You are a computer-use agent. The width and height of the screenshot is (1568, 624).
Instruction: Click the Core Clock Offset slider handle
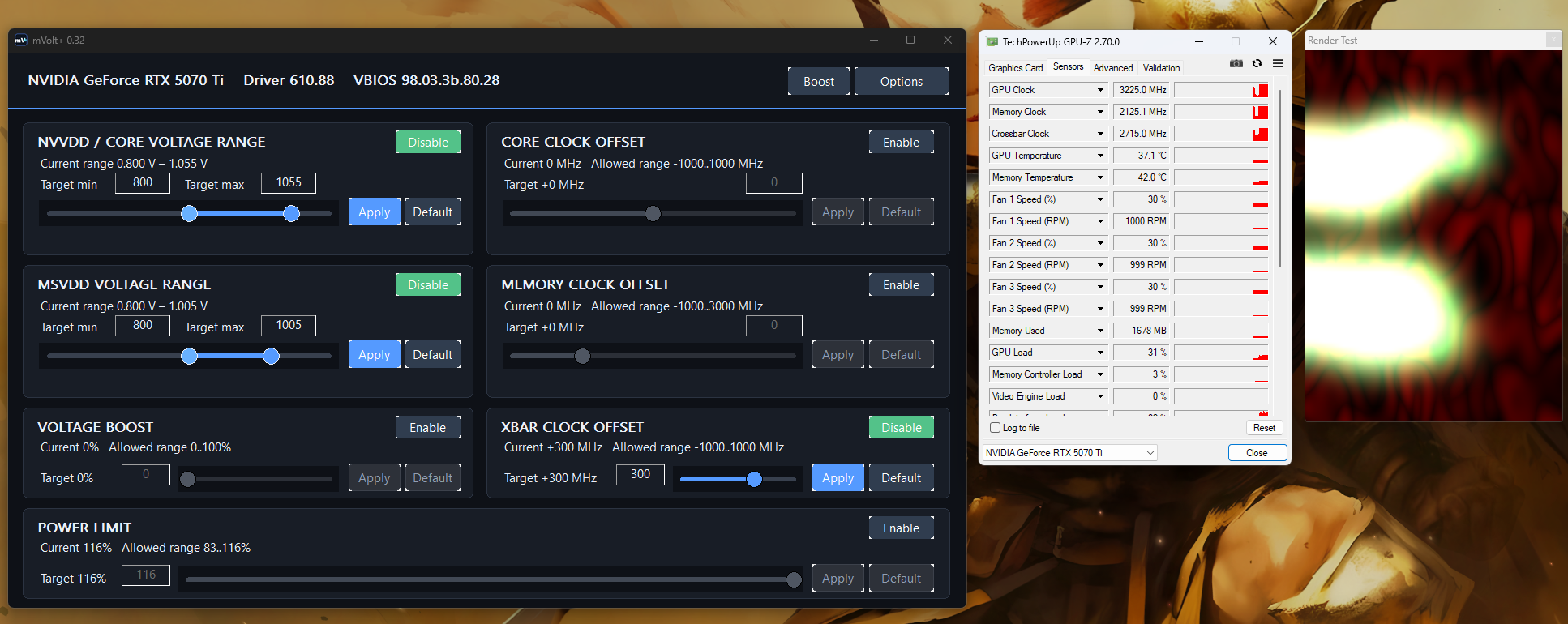coord(653,213)
